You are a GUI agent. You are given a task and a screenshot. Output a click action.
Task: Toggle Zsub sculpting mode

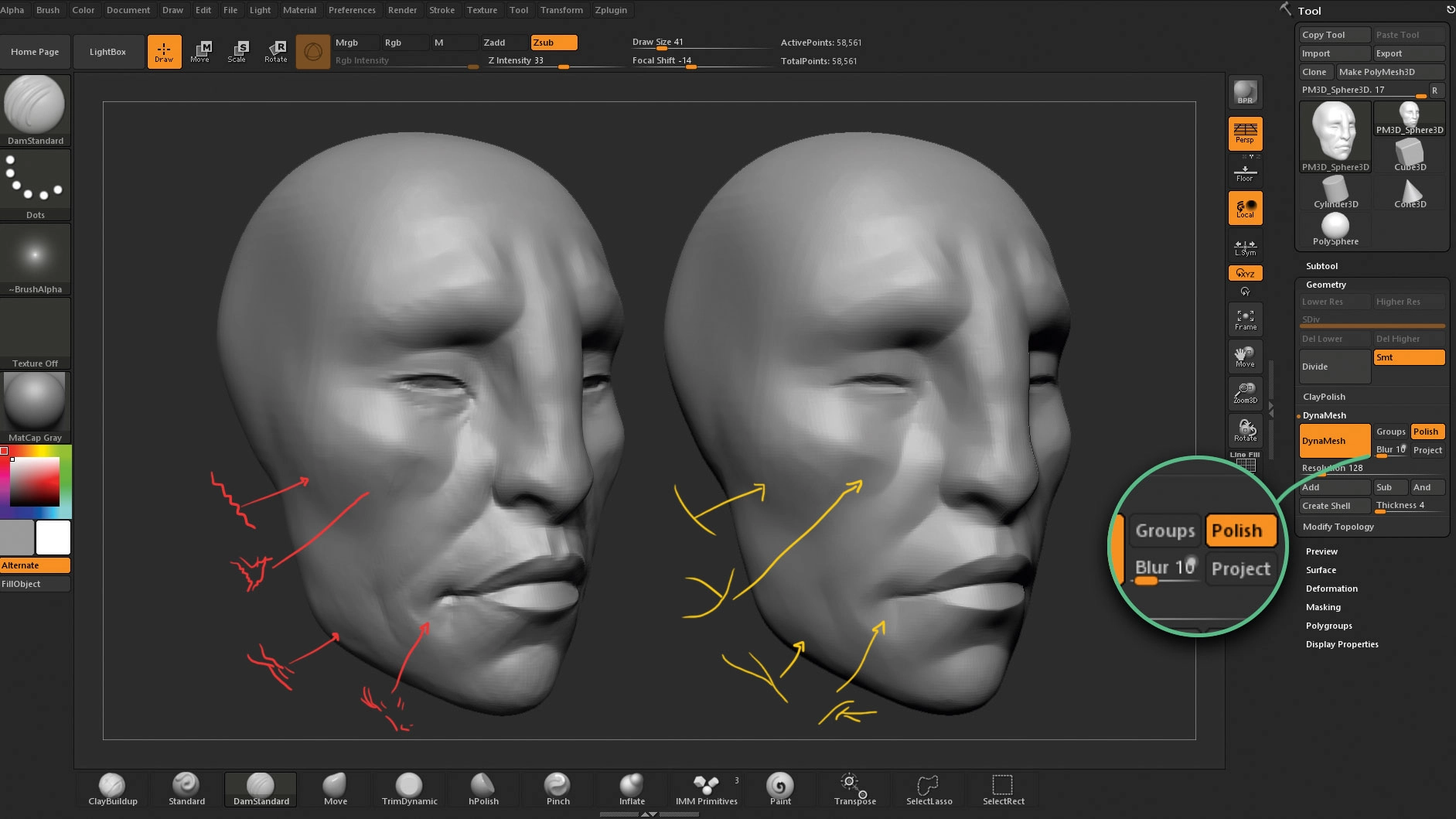554,43
